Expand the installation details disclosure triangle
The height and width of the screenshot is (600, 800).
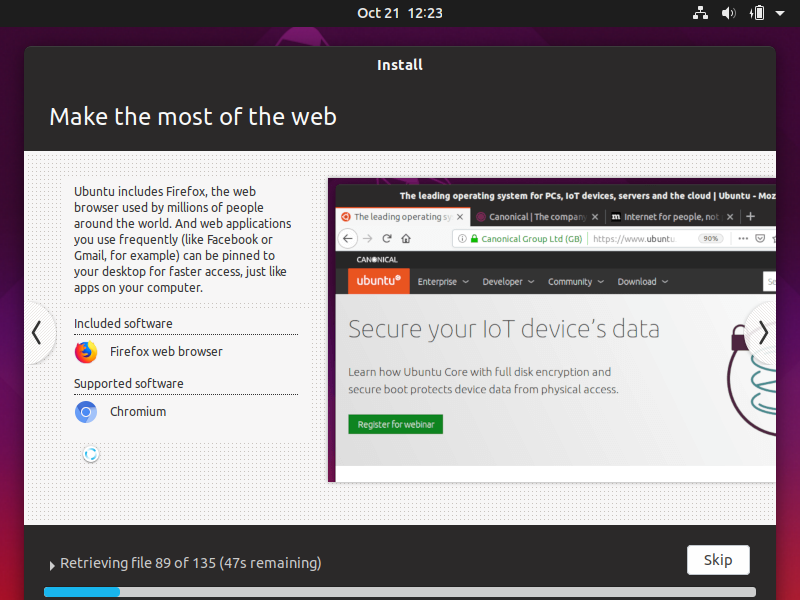(x=52, y=565)
